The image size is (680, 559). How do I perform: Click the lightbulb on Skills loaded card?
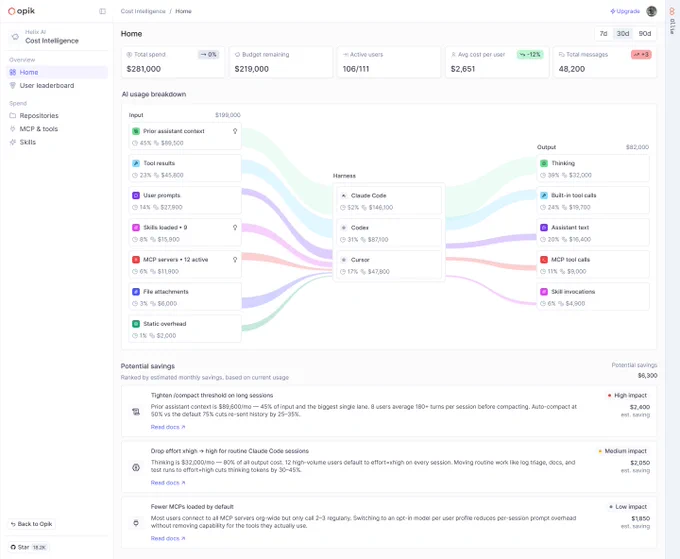tap(235, 227)
